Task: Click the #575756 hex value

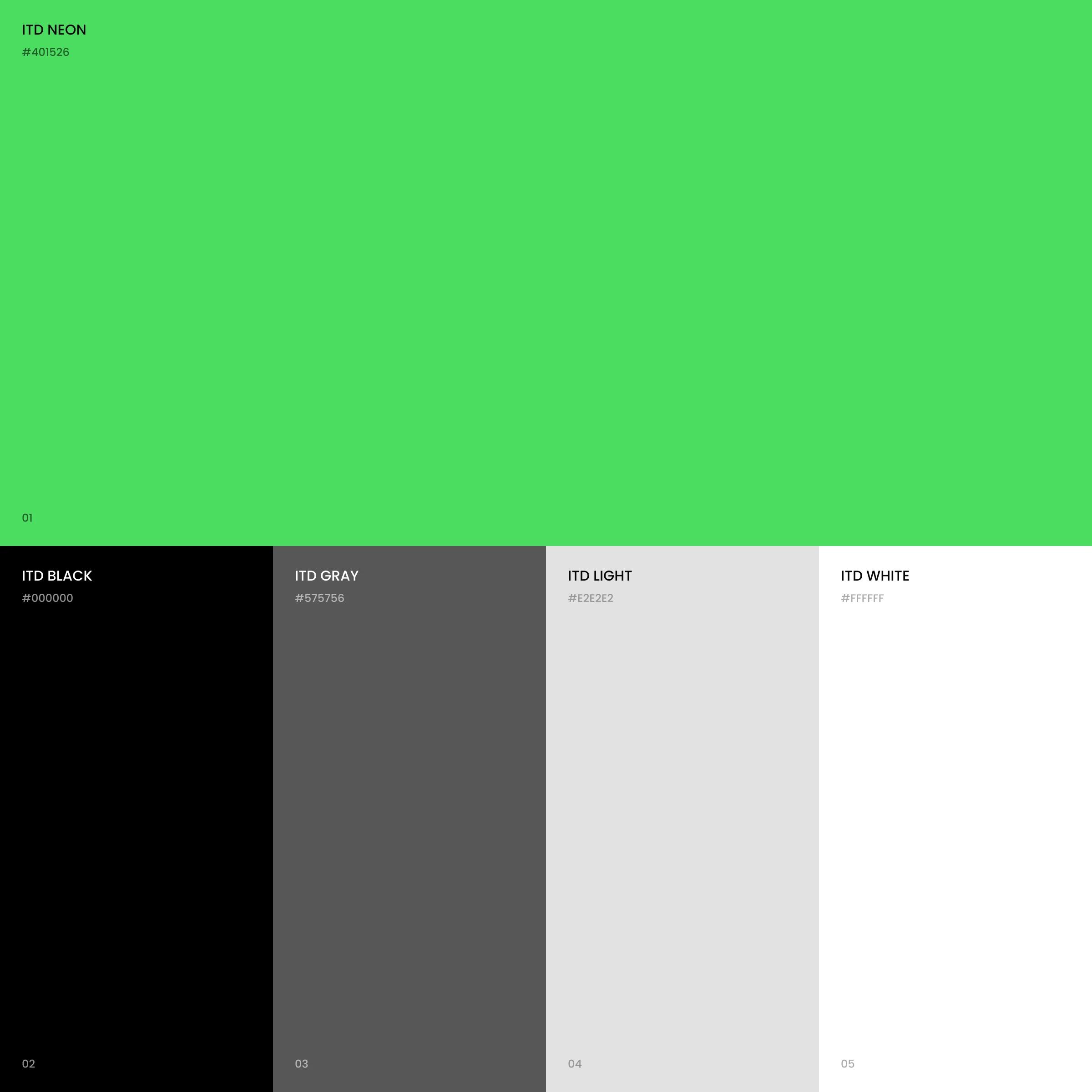Action: pyautogui.click(x=319, y=598)
